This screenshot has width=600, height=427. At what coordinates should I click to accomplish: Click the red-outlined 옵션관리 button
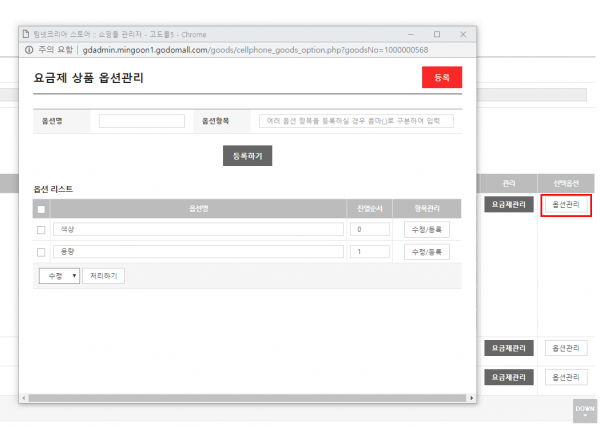(565, 205)
